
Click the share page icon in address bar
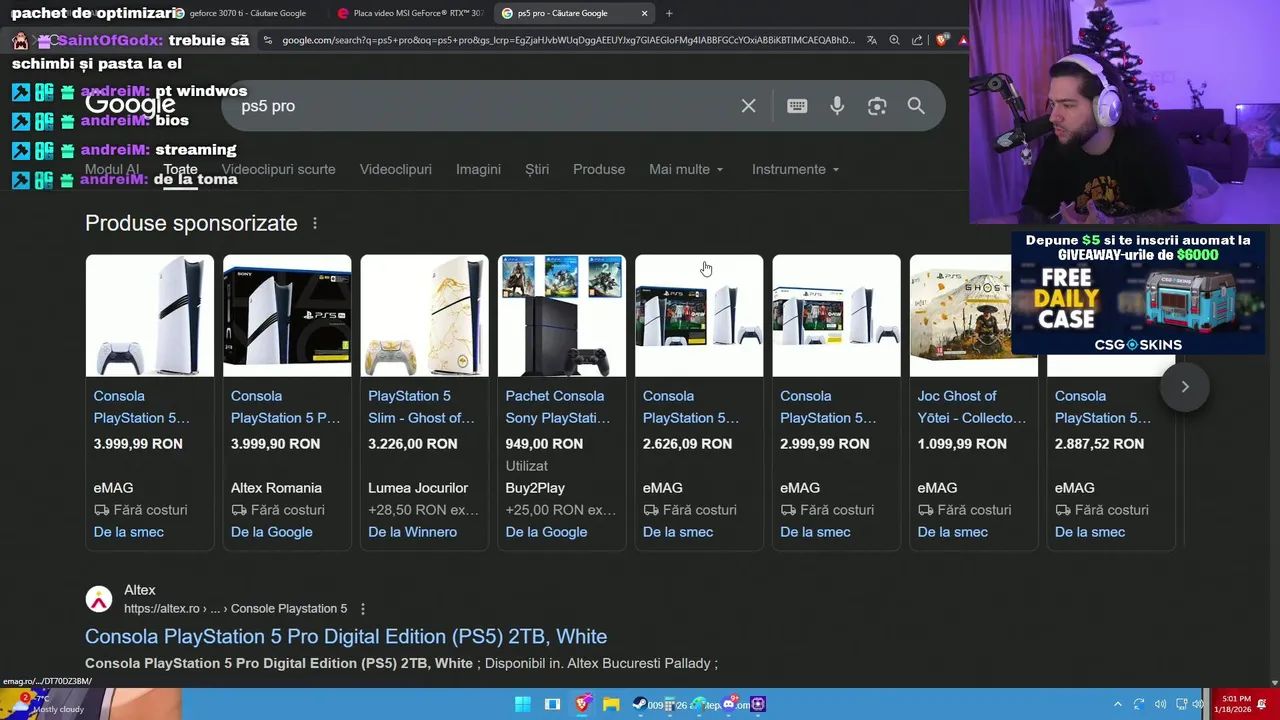(x=917, y=41)
